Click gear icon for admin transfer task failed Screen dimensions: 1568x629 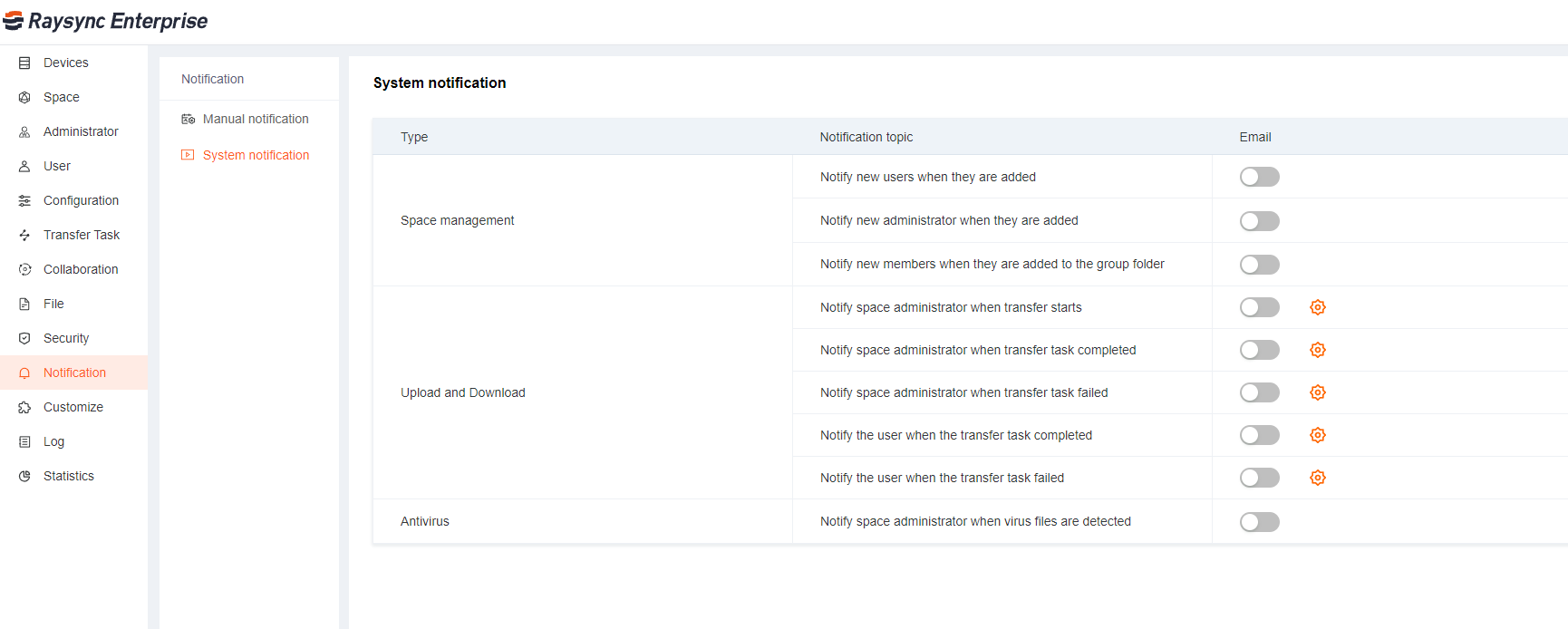tap(1318, 392)
